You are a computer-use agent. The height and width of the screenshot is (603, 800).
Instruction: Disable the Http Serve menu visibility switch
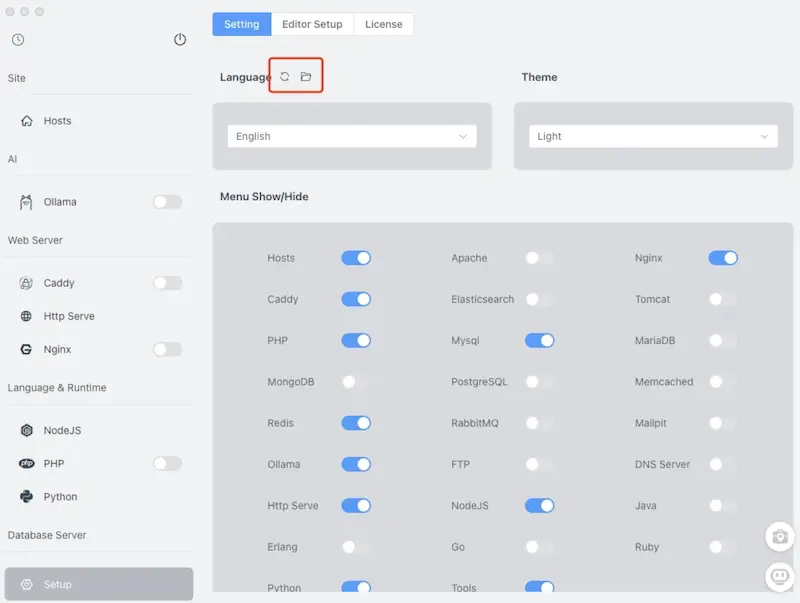pos(356,506)
